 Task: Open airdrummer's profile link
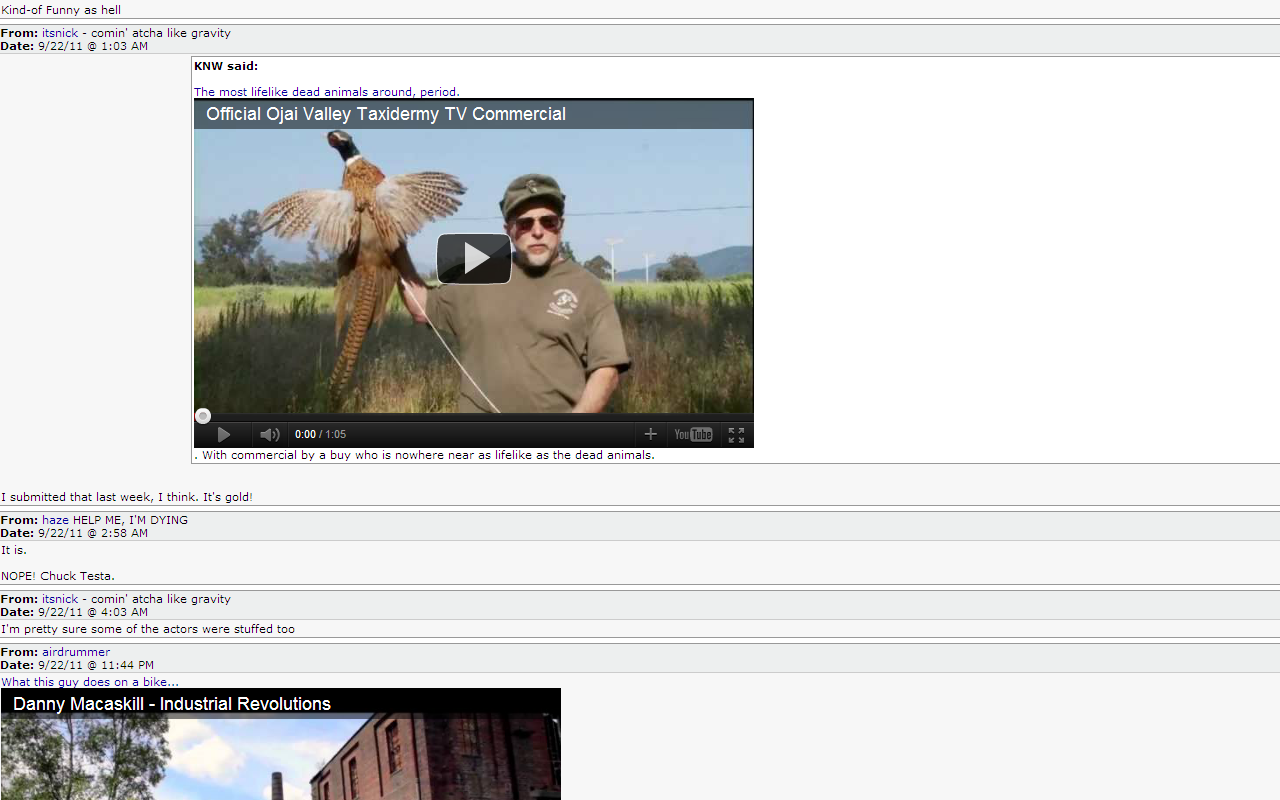[x=76, y=652]
